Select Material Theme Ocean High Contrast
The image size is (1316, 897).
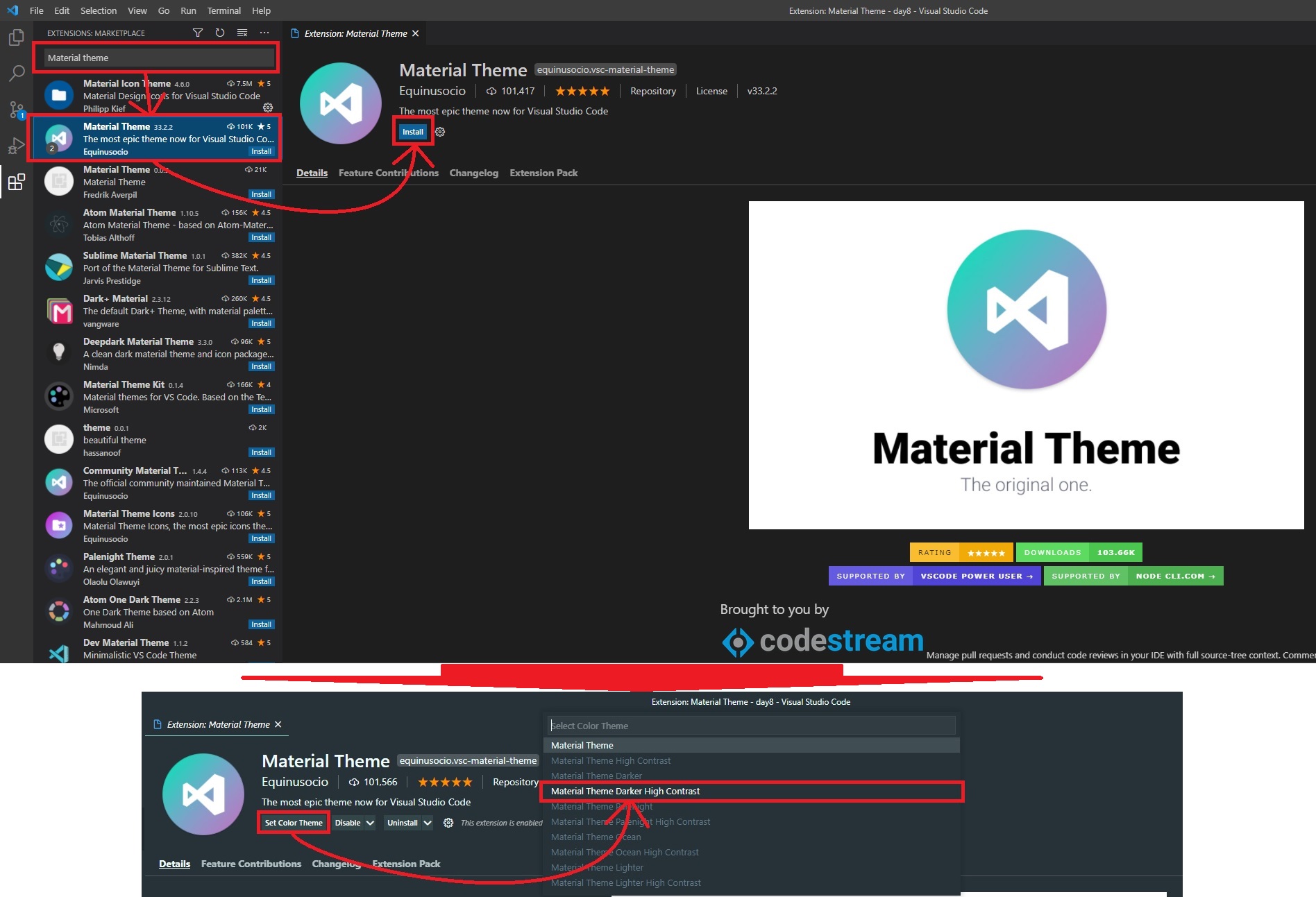point(752,852)
